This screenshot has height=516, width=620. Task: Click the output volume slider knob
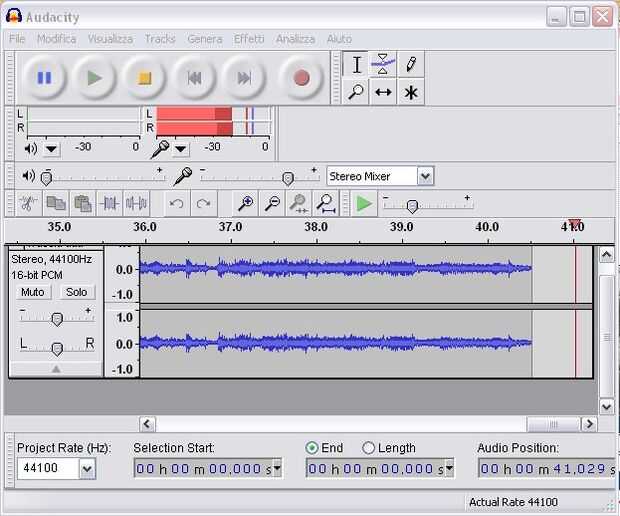(47, 178)
